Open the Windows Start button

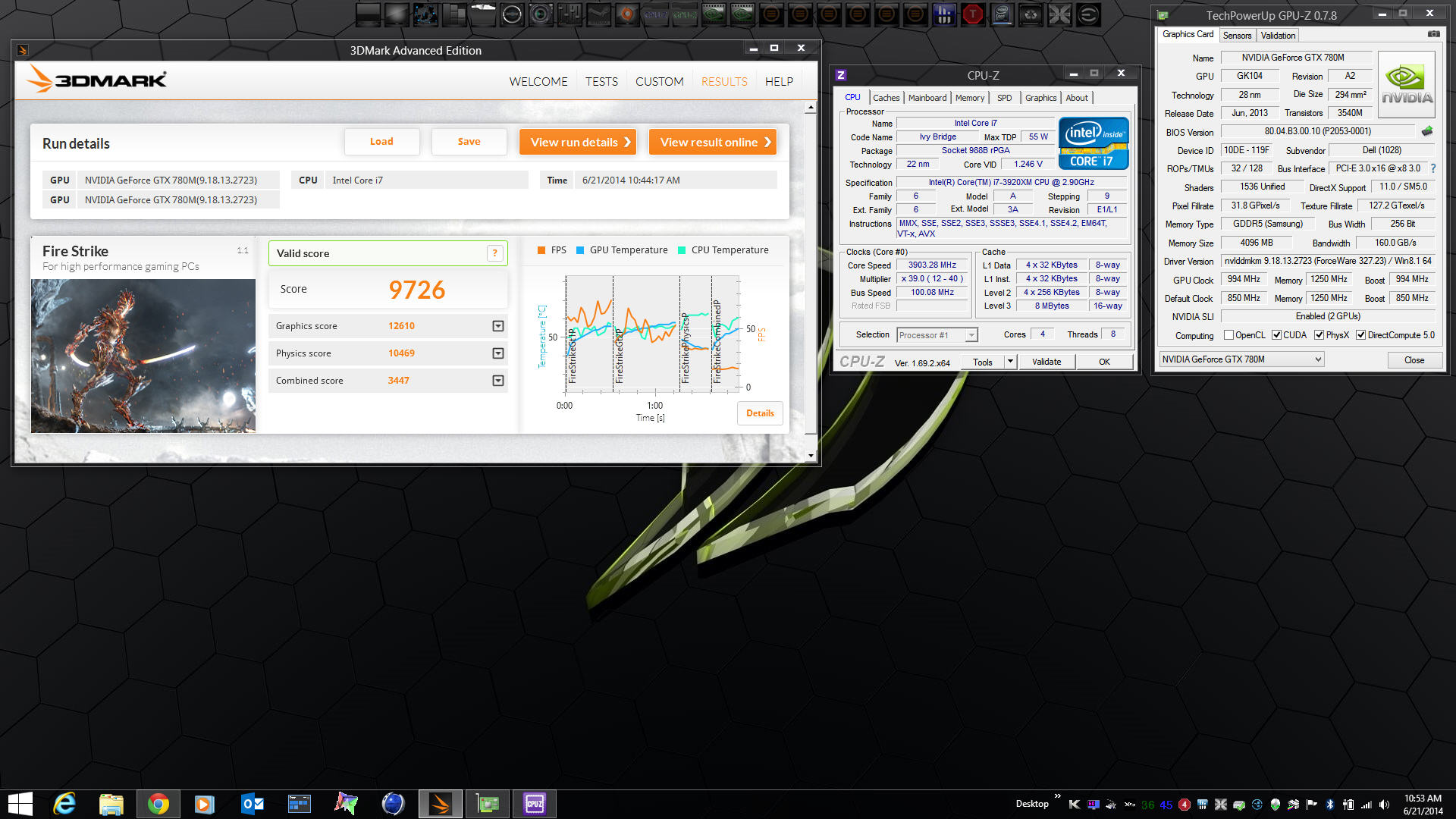tap(20, 804)
